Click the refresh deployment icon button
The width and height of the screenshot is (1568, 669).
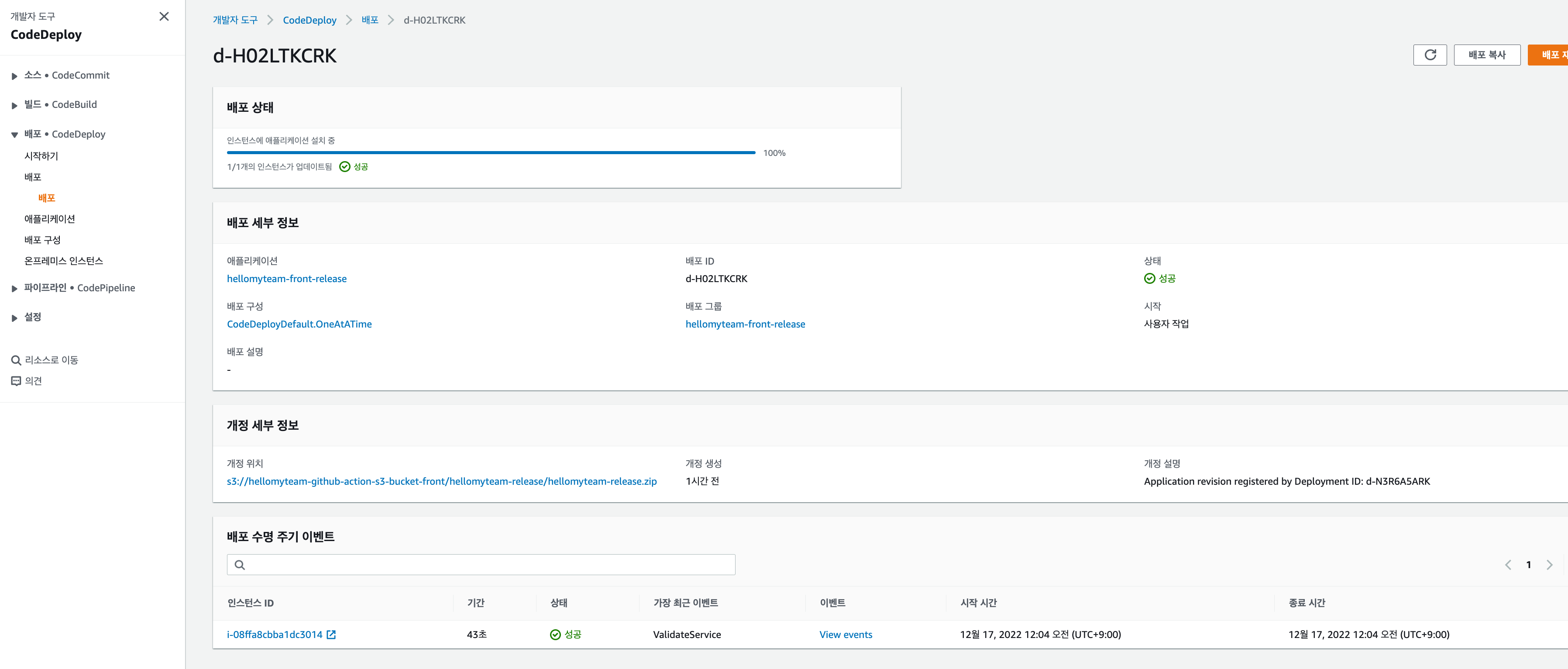[1430, 55]
